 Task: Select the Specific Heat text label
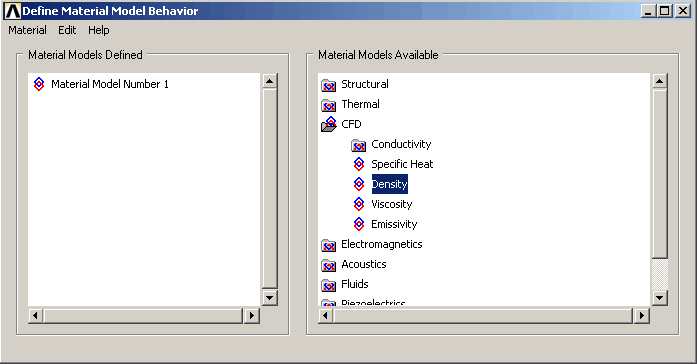(402, 164)
